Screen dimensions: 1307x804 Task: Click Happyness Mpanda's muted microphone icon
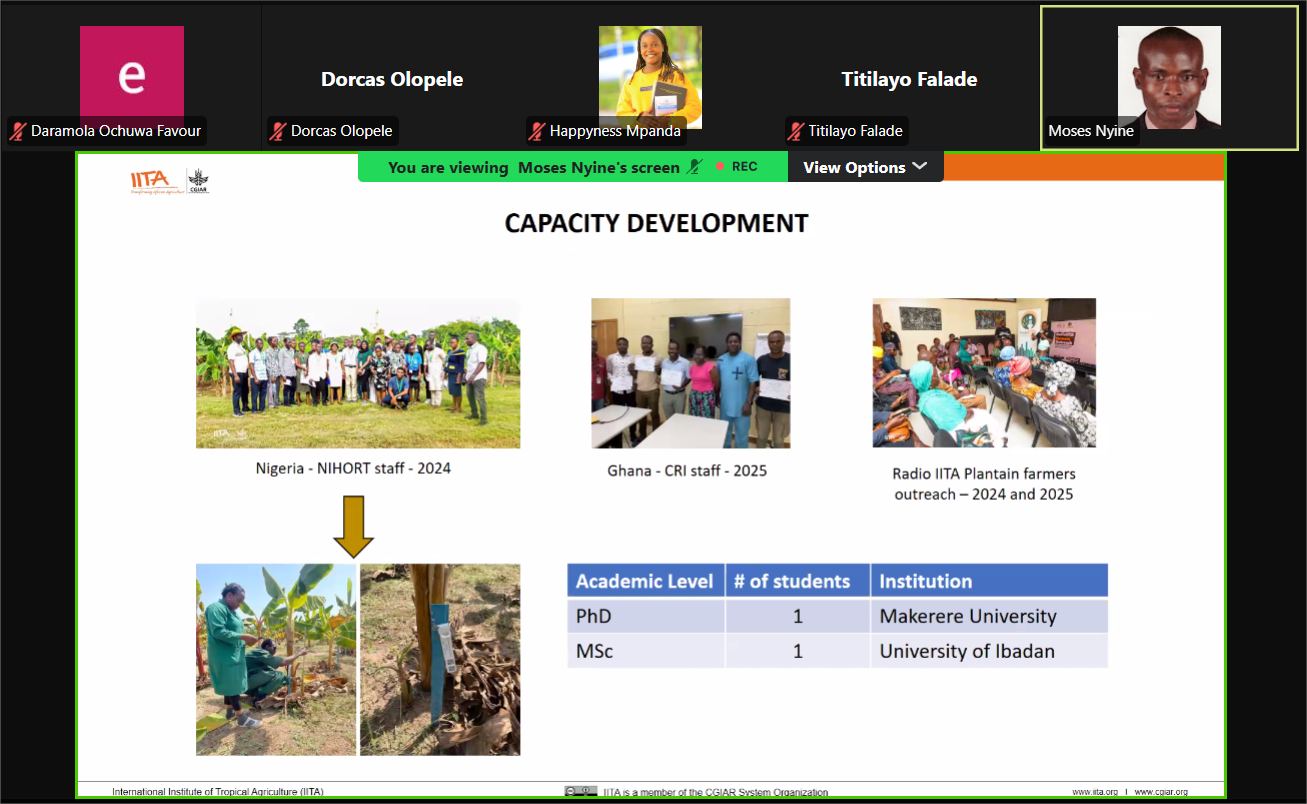537,131
